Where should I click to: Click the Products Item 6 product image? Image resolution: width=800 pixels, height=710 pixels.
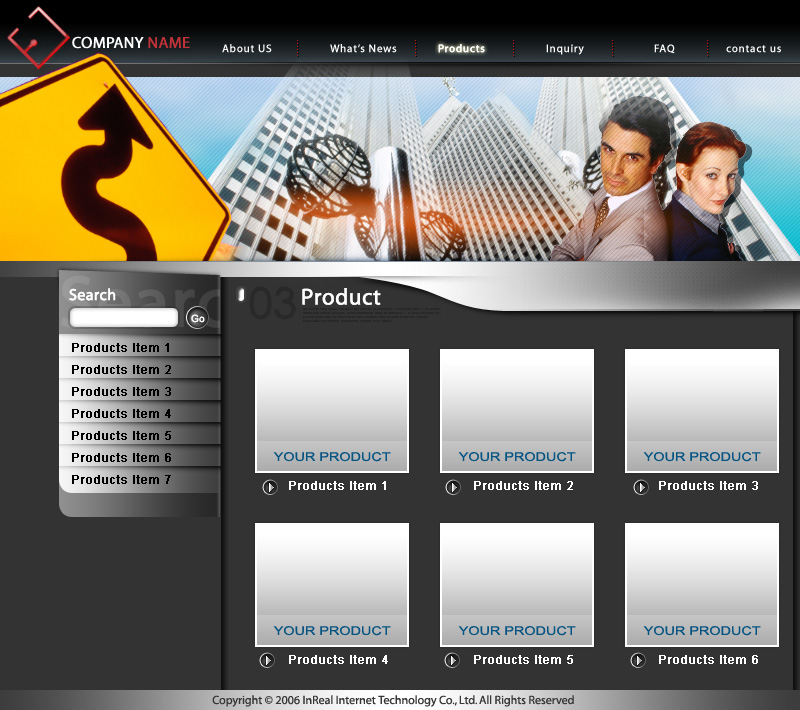coord(702,584)
